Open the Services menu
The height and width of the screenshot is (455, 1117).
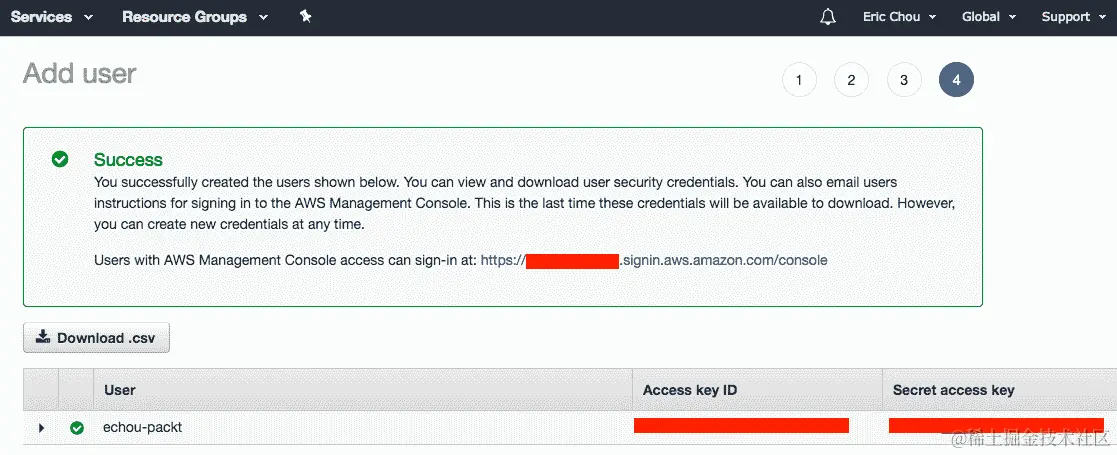click(52, 17)
